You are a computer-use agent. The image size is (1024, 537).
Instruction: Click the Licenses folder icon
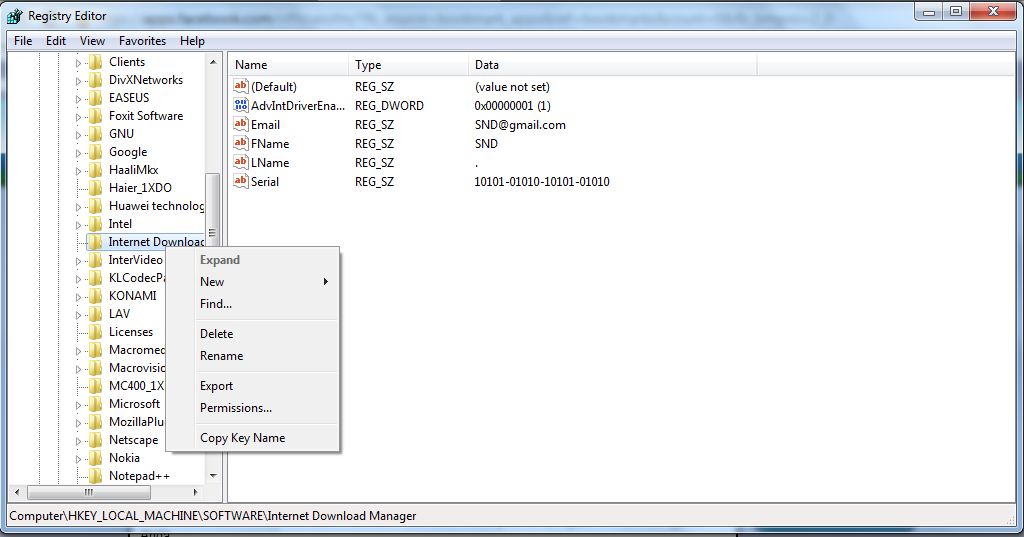pos(95,332)
